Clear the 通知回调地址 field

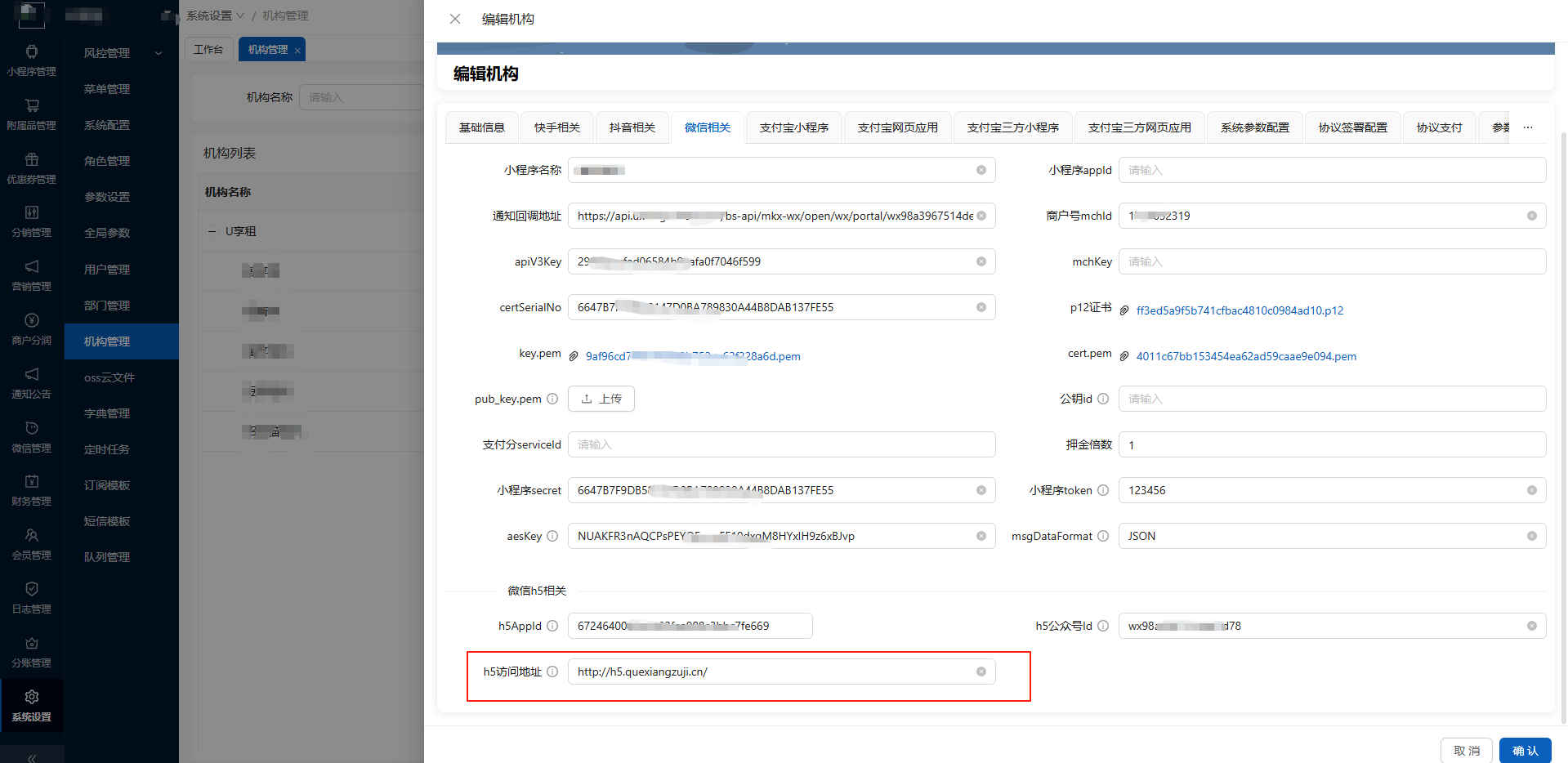point(981,216)
